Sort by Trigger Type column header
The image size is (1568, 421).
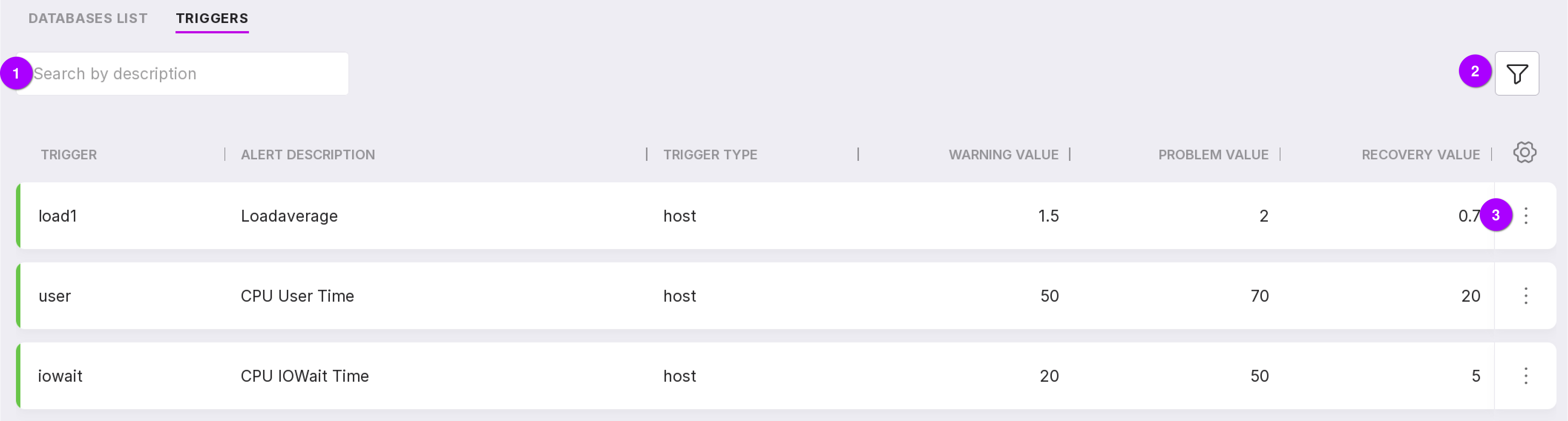(x=710, y=155)
